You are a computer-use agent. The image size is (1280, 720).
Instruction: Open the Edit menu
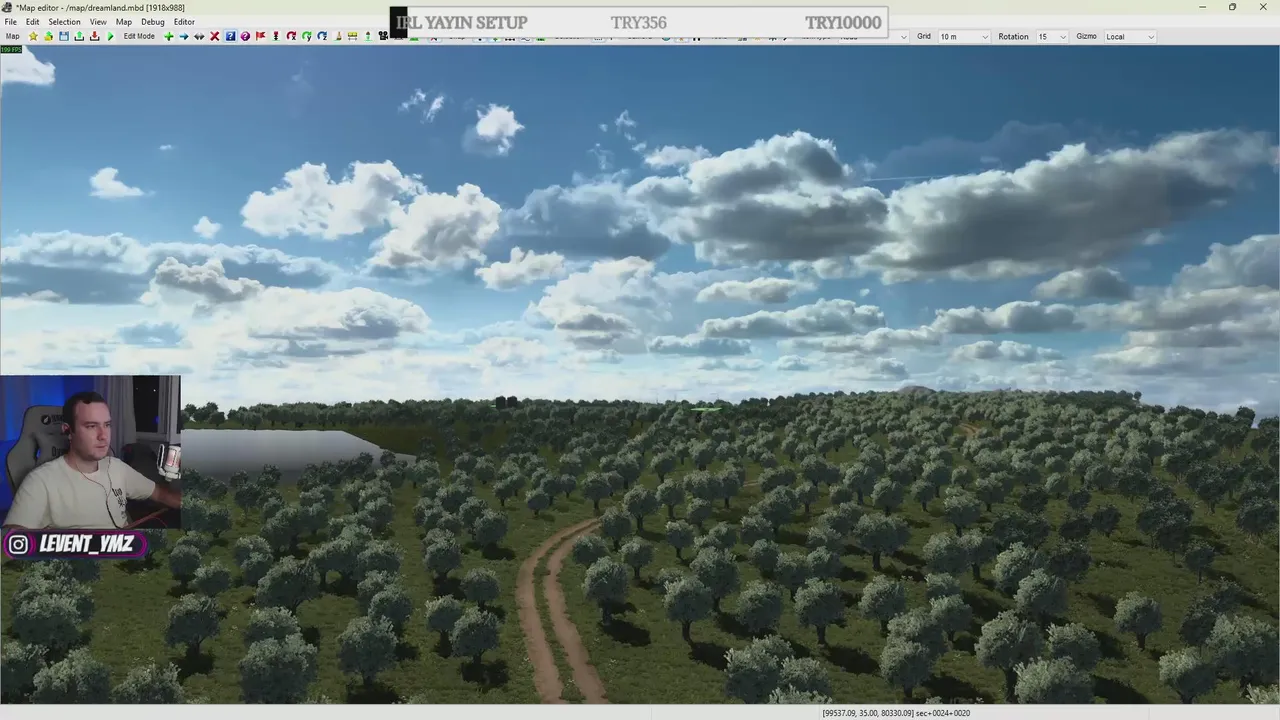(x=33, y=22)
